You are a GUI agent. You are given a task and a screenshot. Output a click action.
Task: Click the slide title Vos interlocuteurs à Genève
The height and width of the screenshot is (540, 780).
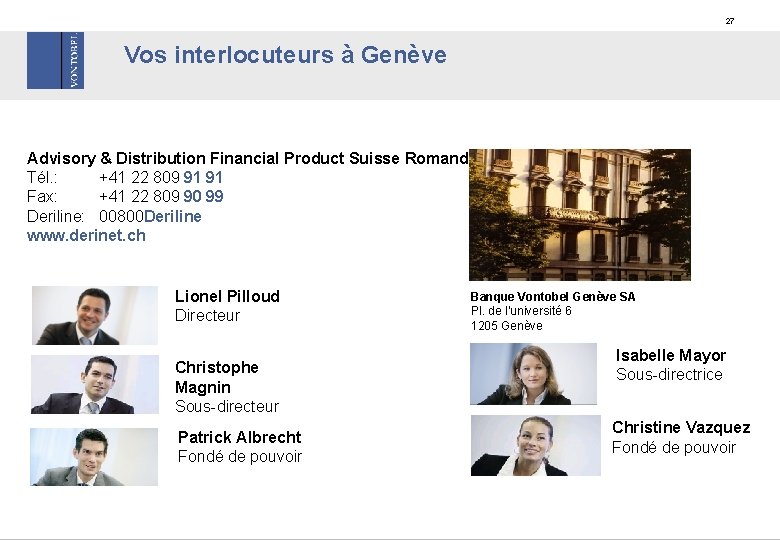(286, 54)
